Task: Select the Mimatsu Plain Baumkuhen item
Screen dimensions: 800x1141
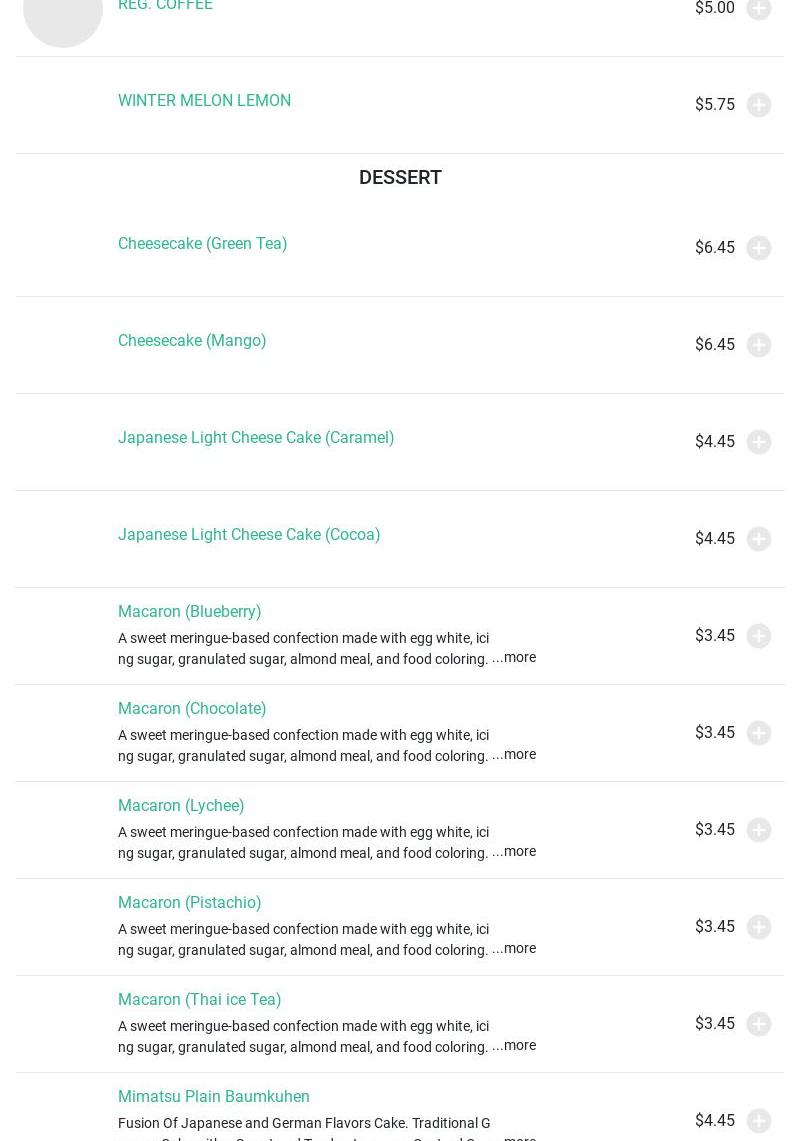Action: pos(213,1096)
